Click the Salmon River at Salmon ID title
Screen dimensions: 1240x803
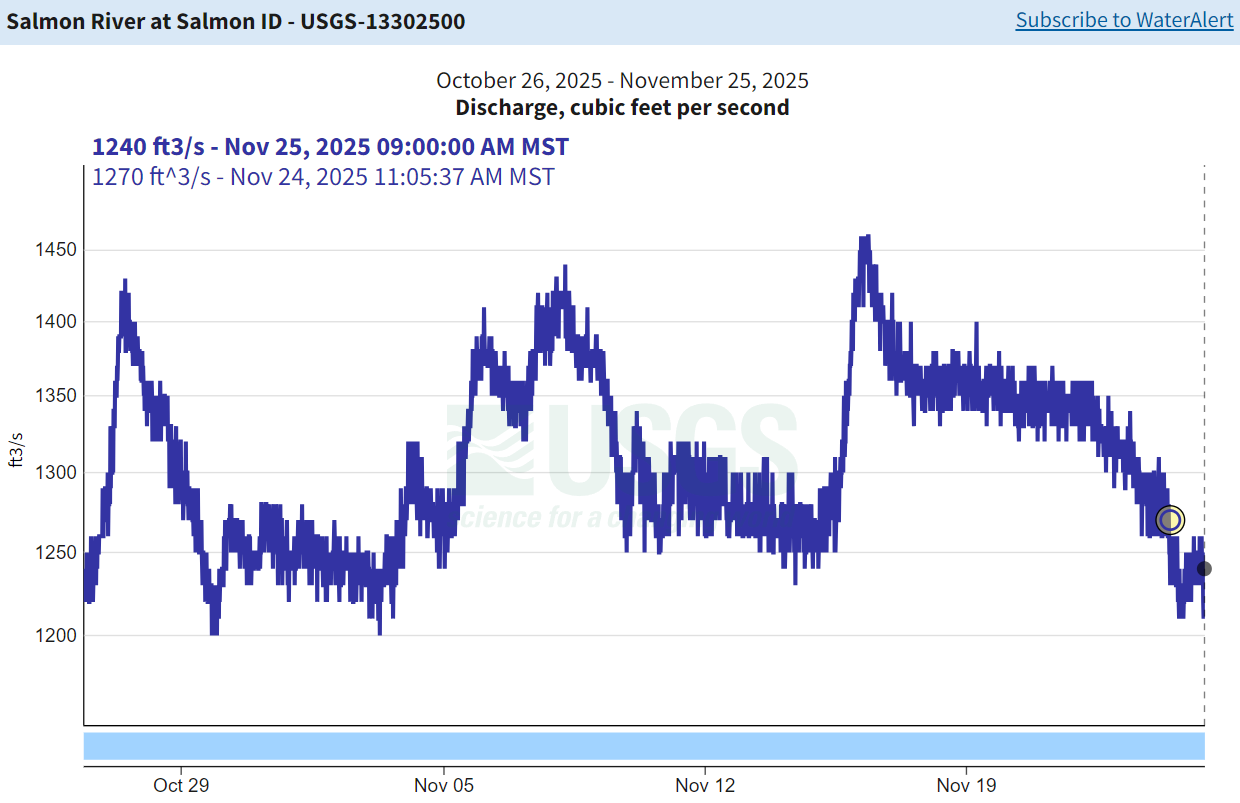236,21
